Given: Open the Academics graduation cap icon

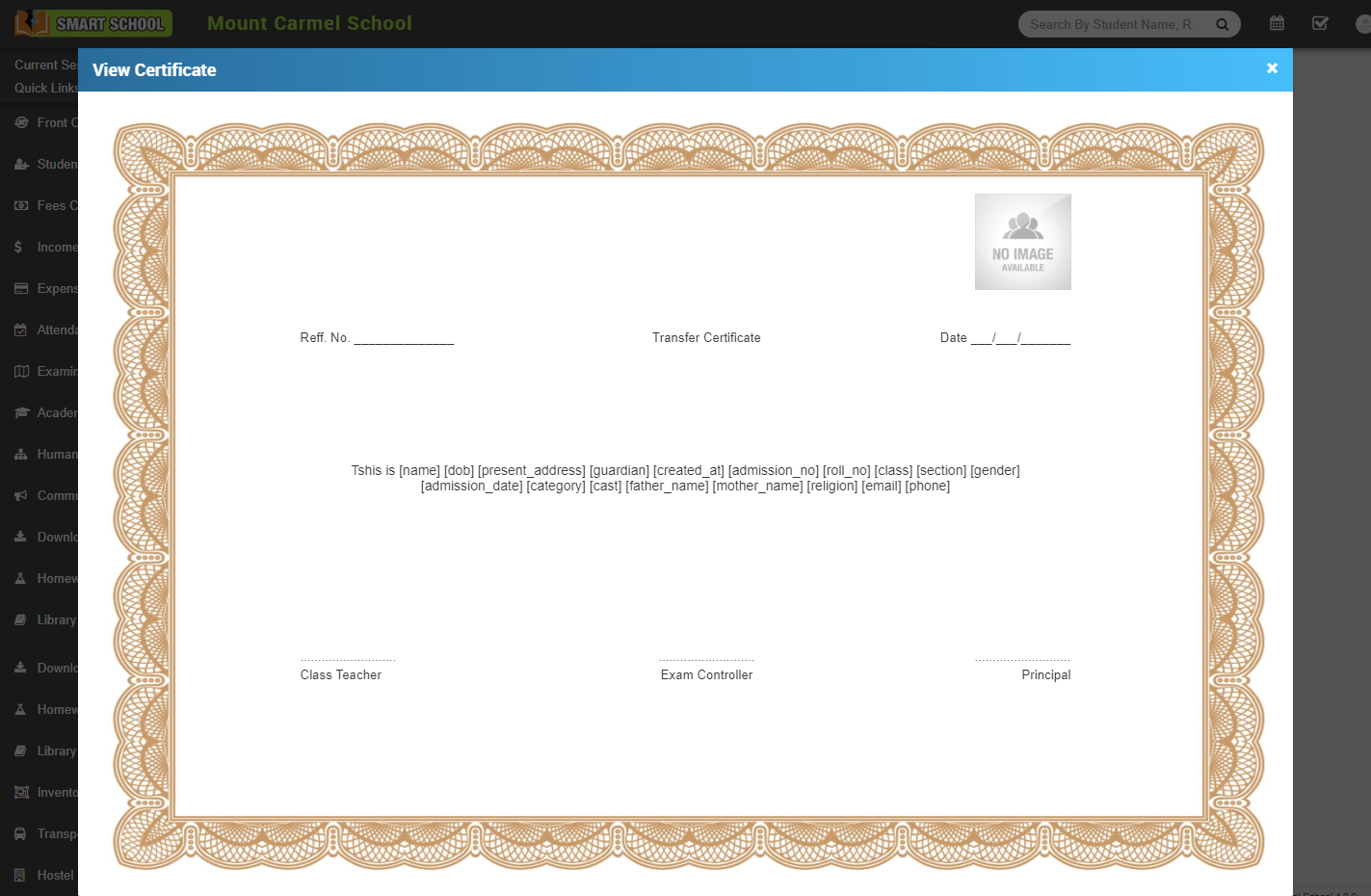Looking at the screenshot, I should [x=21, y=413].
